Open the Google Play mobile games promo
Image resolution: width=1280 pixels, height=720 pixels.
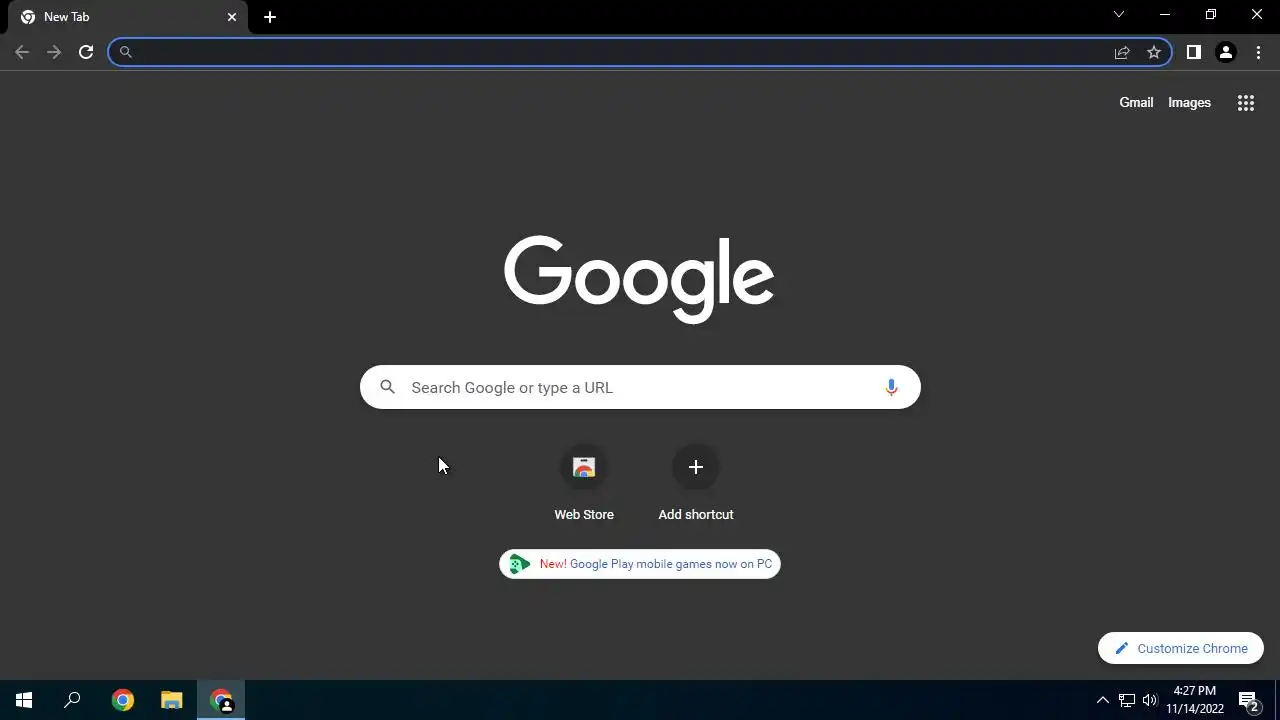(640, 564)
